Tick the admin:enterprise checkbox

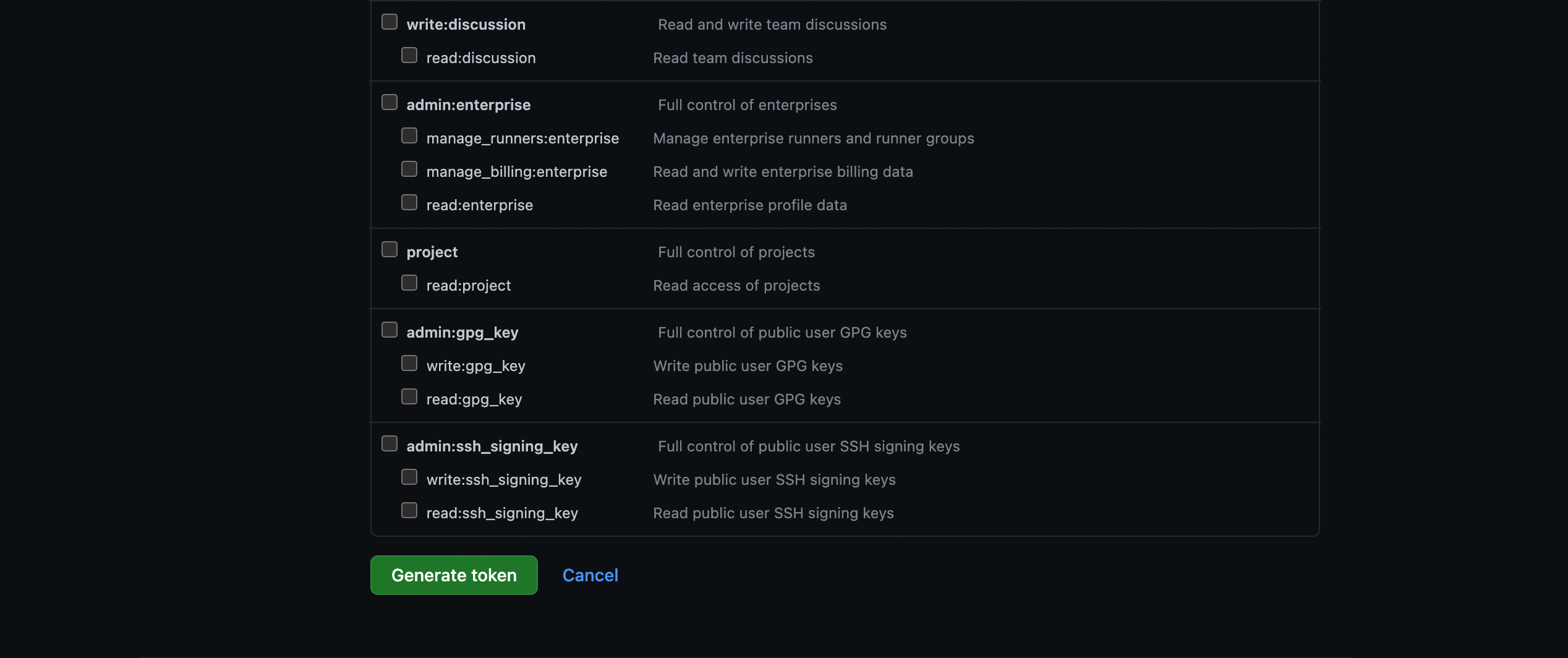coord(390,103)
